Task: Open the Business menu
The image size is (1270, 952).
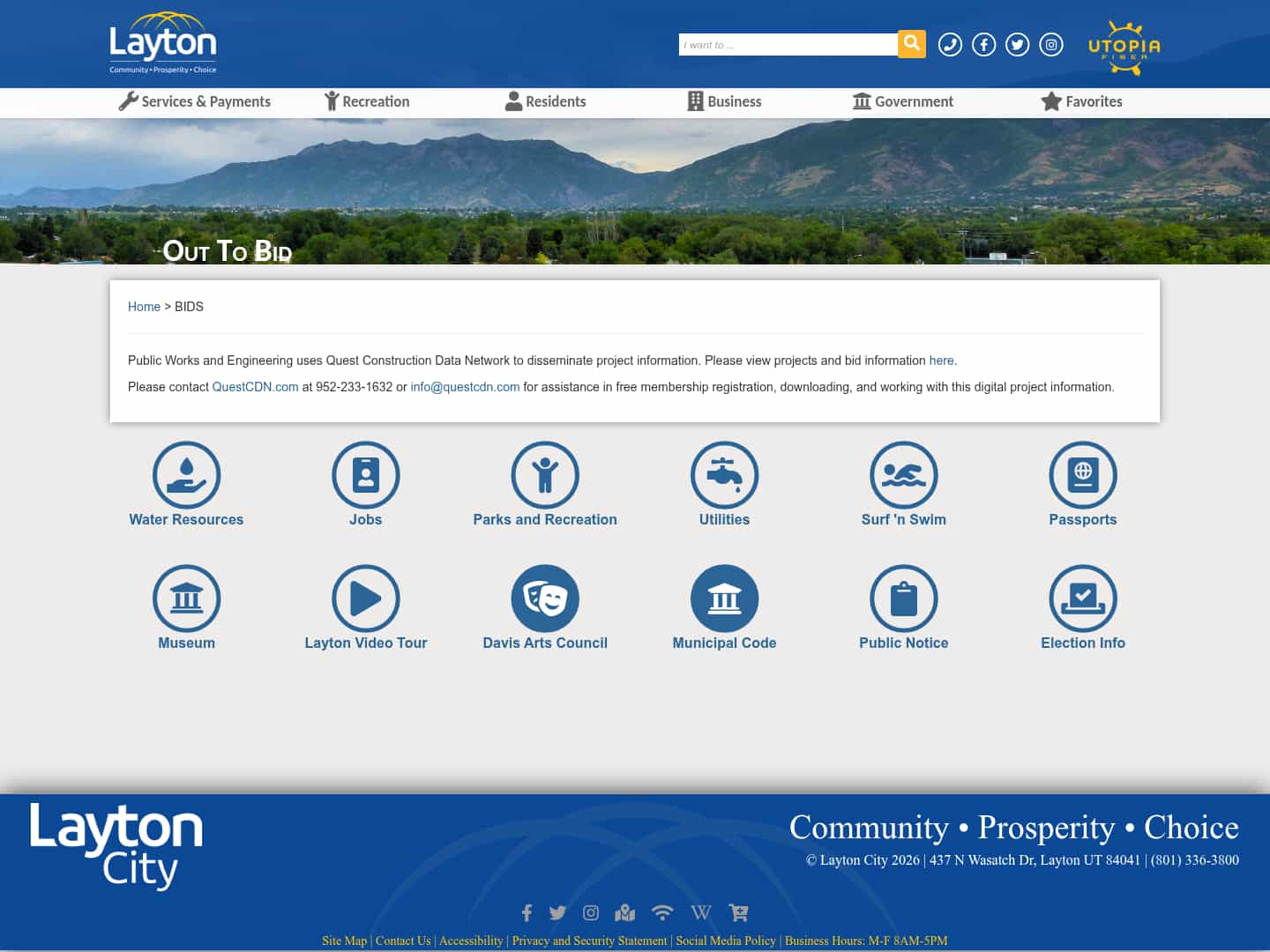Action: pyautogui.click(x=724, y=101)
